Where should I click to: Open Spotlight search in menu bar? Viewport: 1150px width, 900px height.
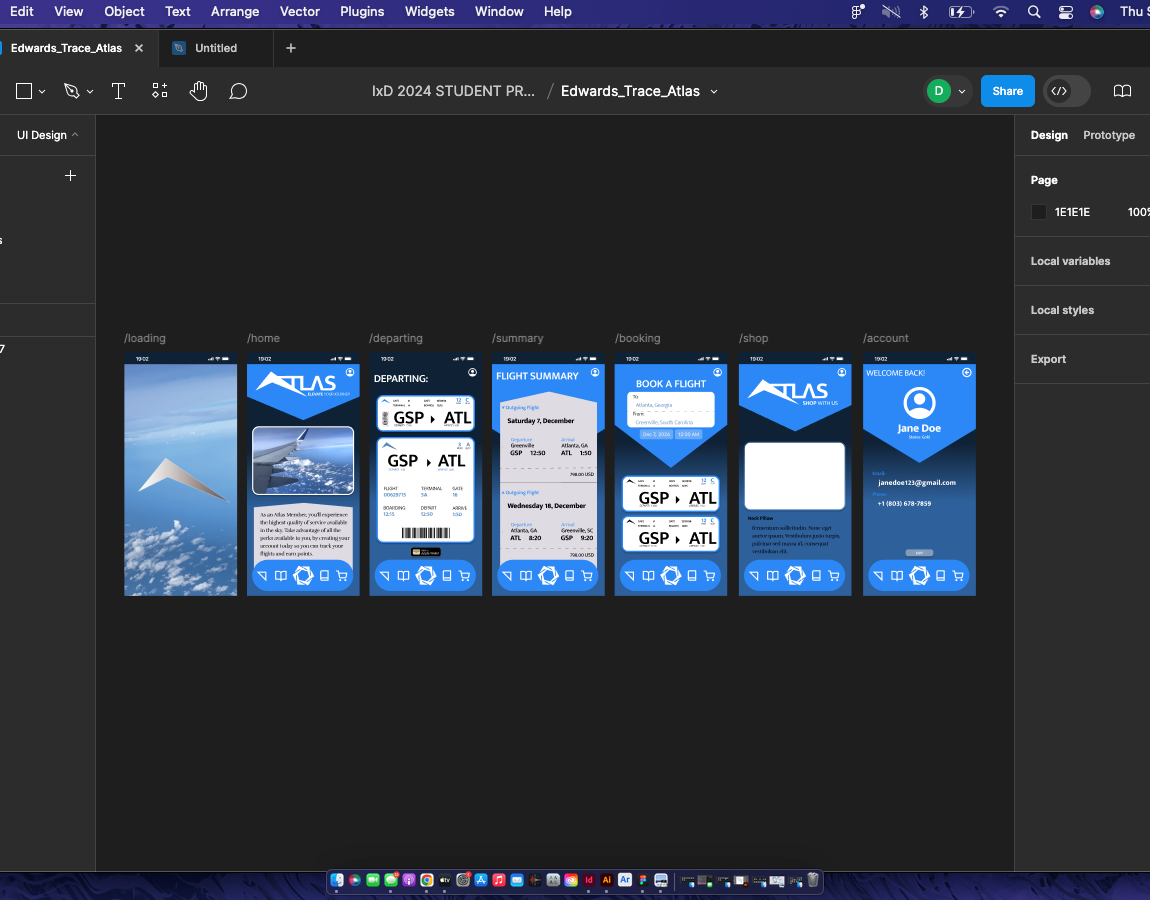coord(1033,12)
